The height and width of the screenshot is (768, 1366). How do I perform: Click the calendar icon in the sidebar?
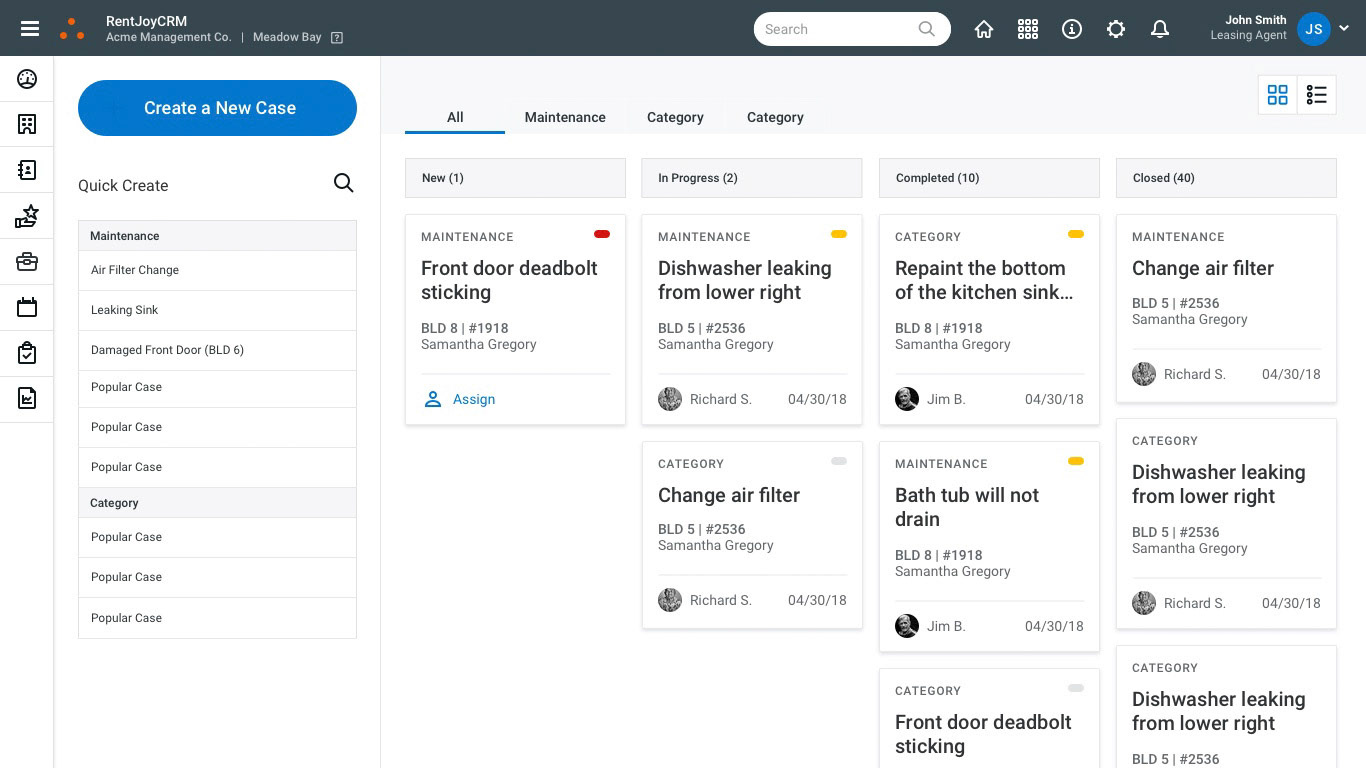point(27,307)
